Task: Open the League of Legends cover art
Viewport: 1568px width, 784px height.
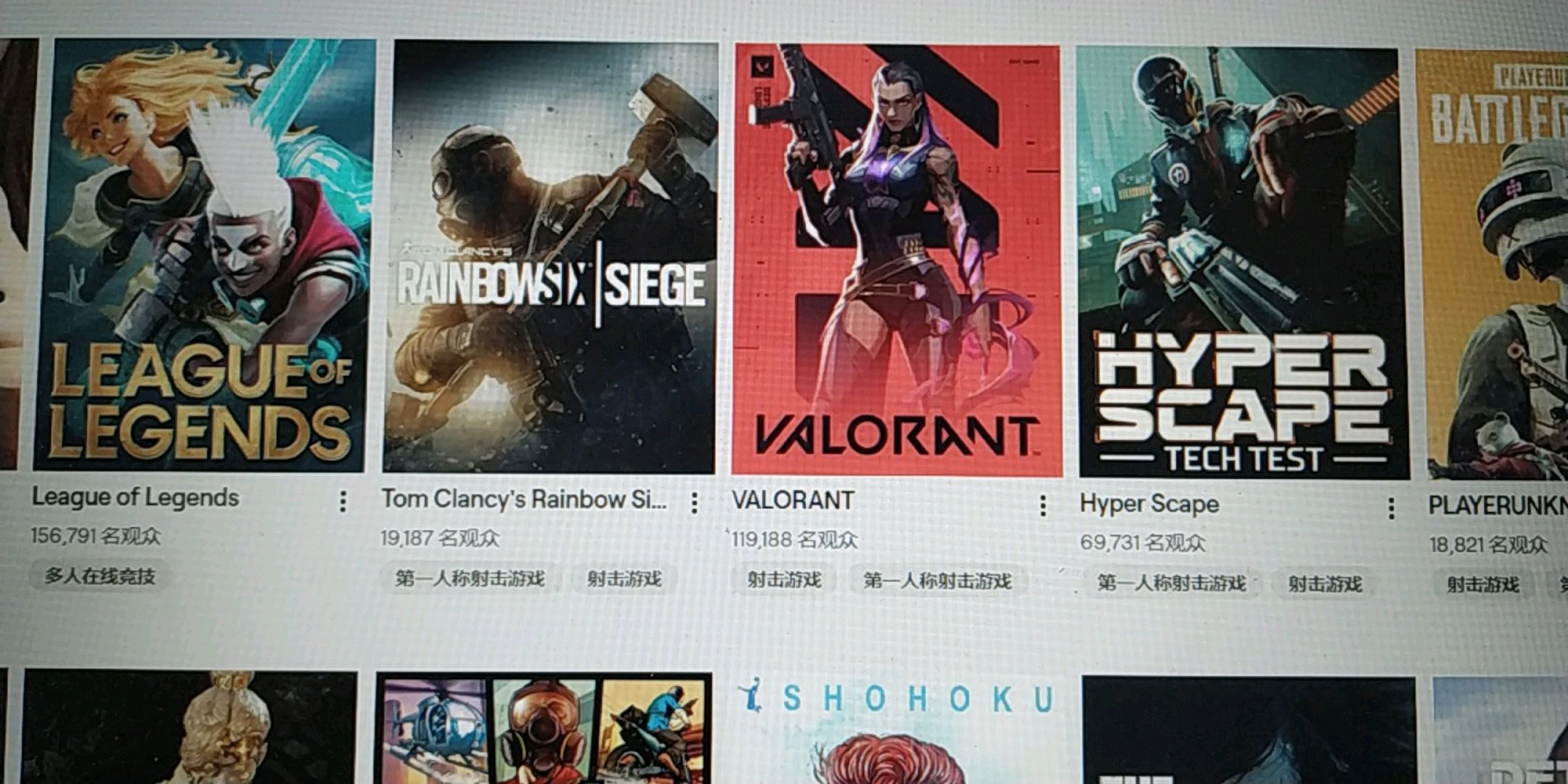Action: point(201,256)
